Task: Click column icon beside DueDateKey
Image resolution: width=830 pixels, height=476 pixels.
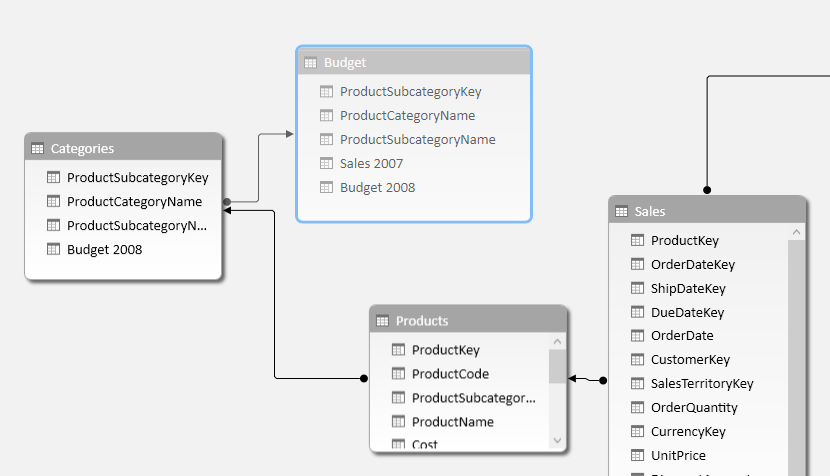Action: coord(637,312)
